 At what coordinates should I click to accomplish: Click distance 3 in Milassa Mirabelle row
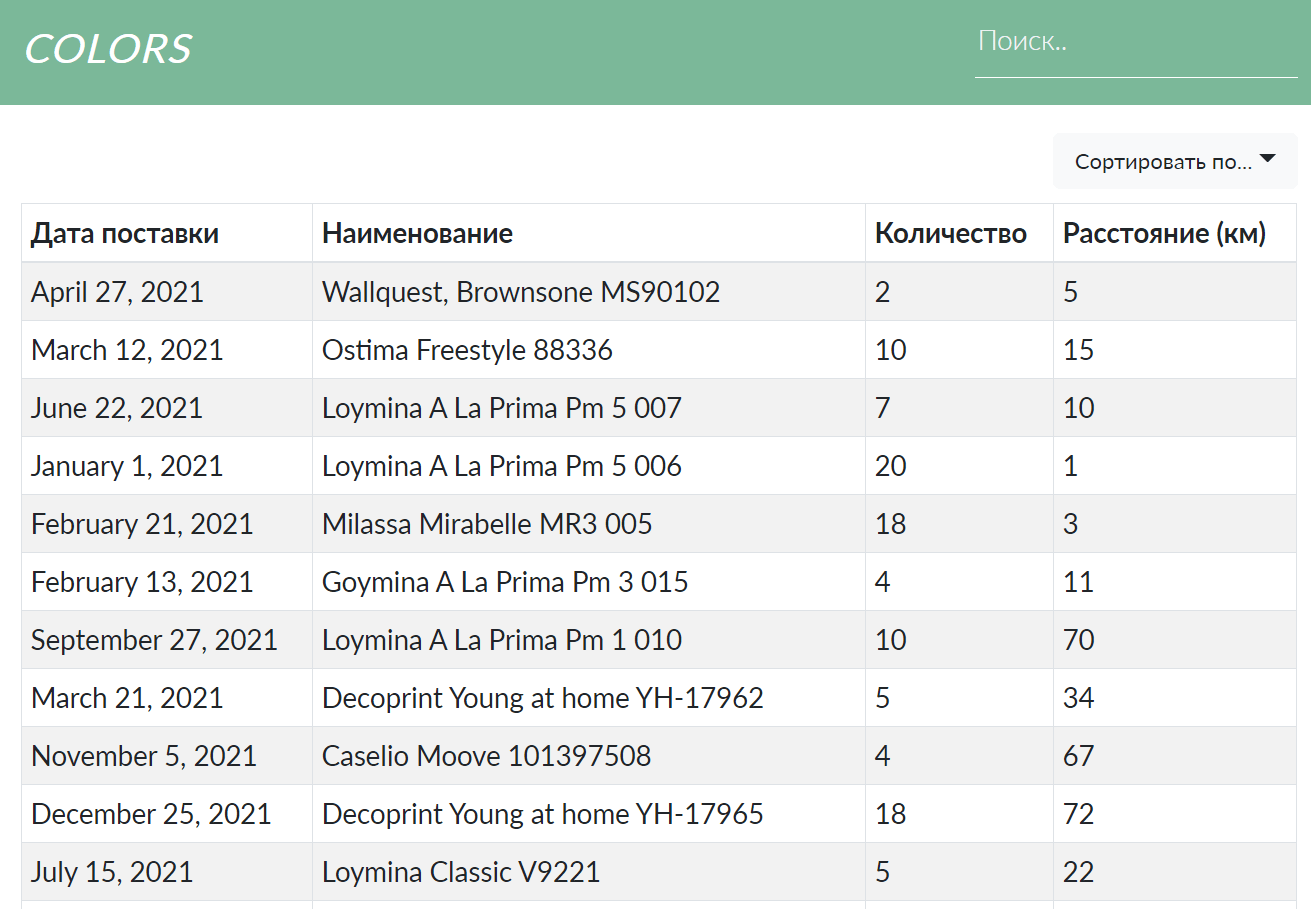[x=1175, y=524]
